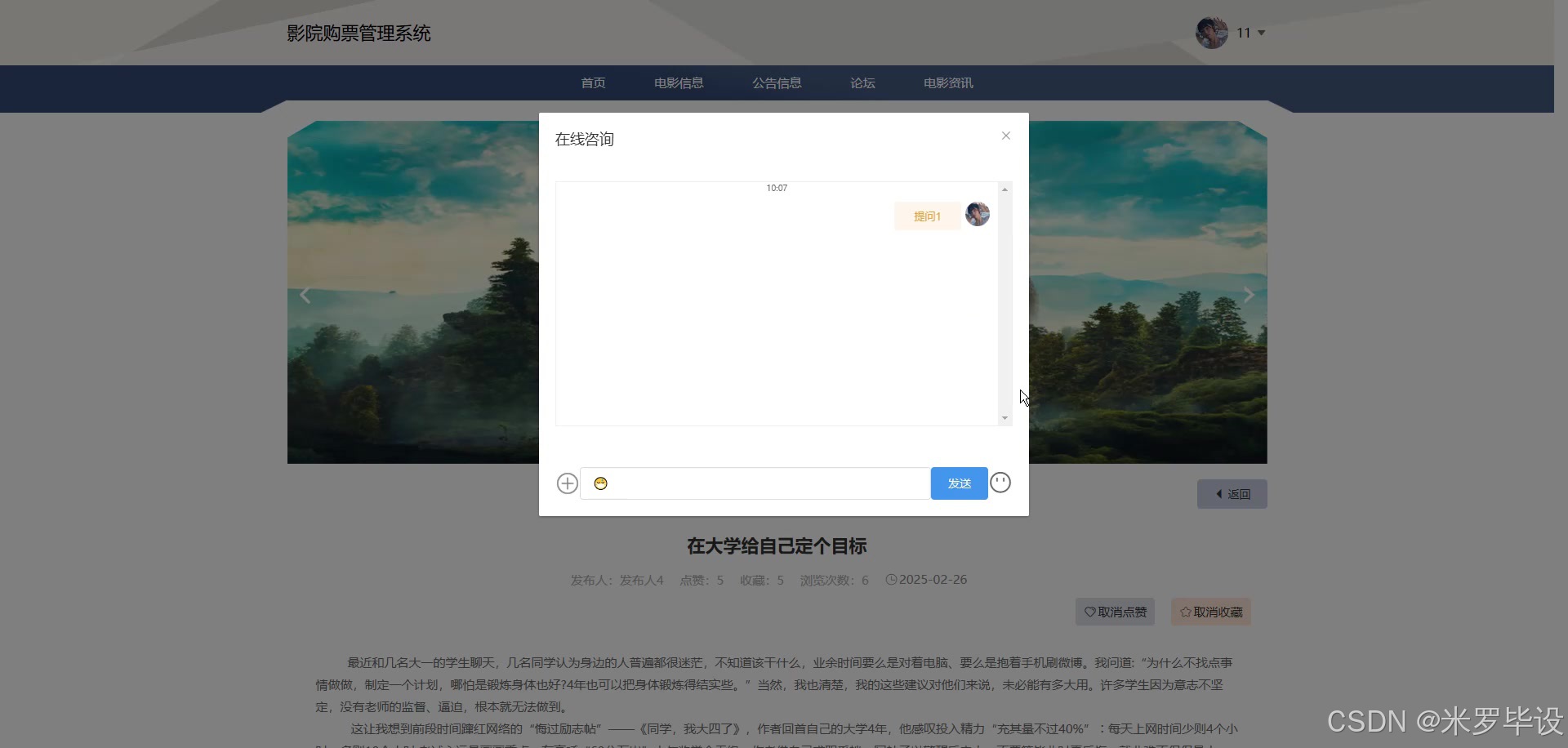Click the 影院购票管理系统 site title
1568x748 pixels.
pos(359,33)
